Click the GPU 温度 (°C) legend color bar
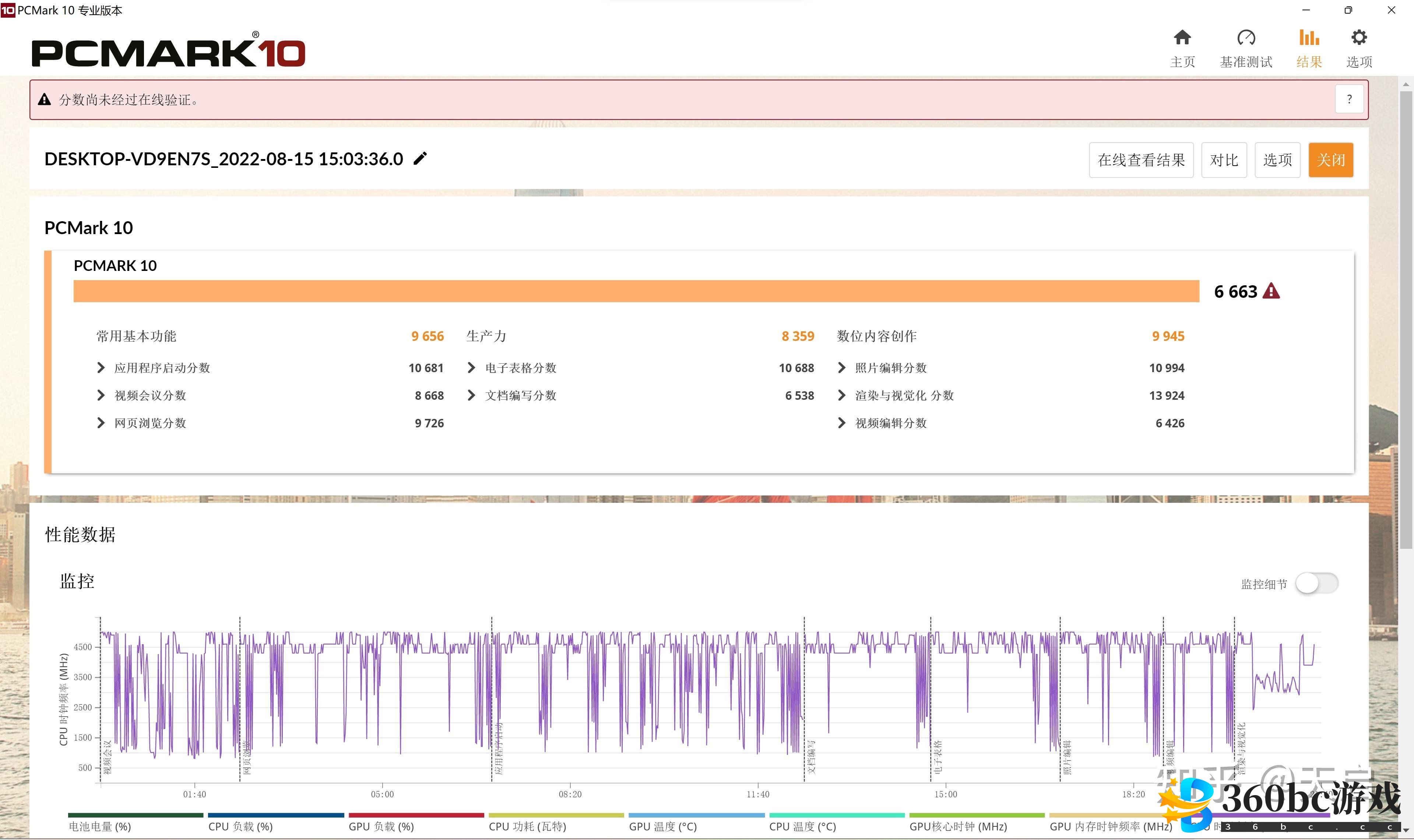The height and width of the screenshot is (840, 1414). [x=696, y=816]
